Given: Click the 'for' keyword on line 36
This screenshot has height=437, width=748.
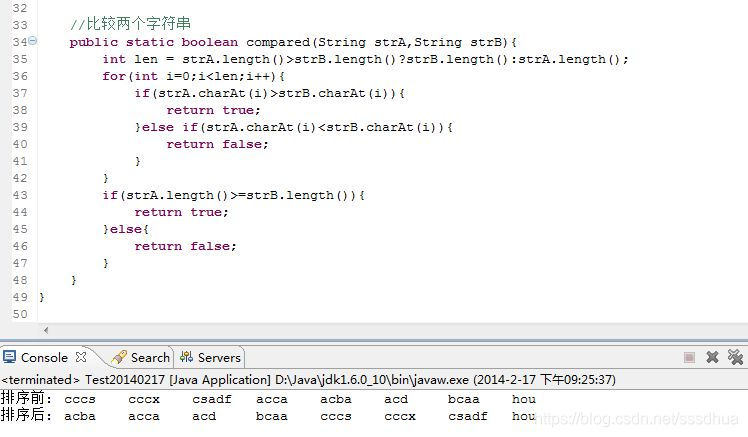Looking at the screenshot, I should point(114,76).
